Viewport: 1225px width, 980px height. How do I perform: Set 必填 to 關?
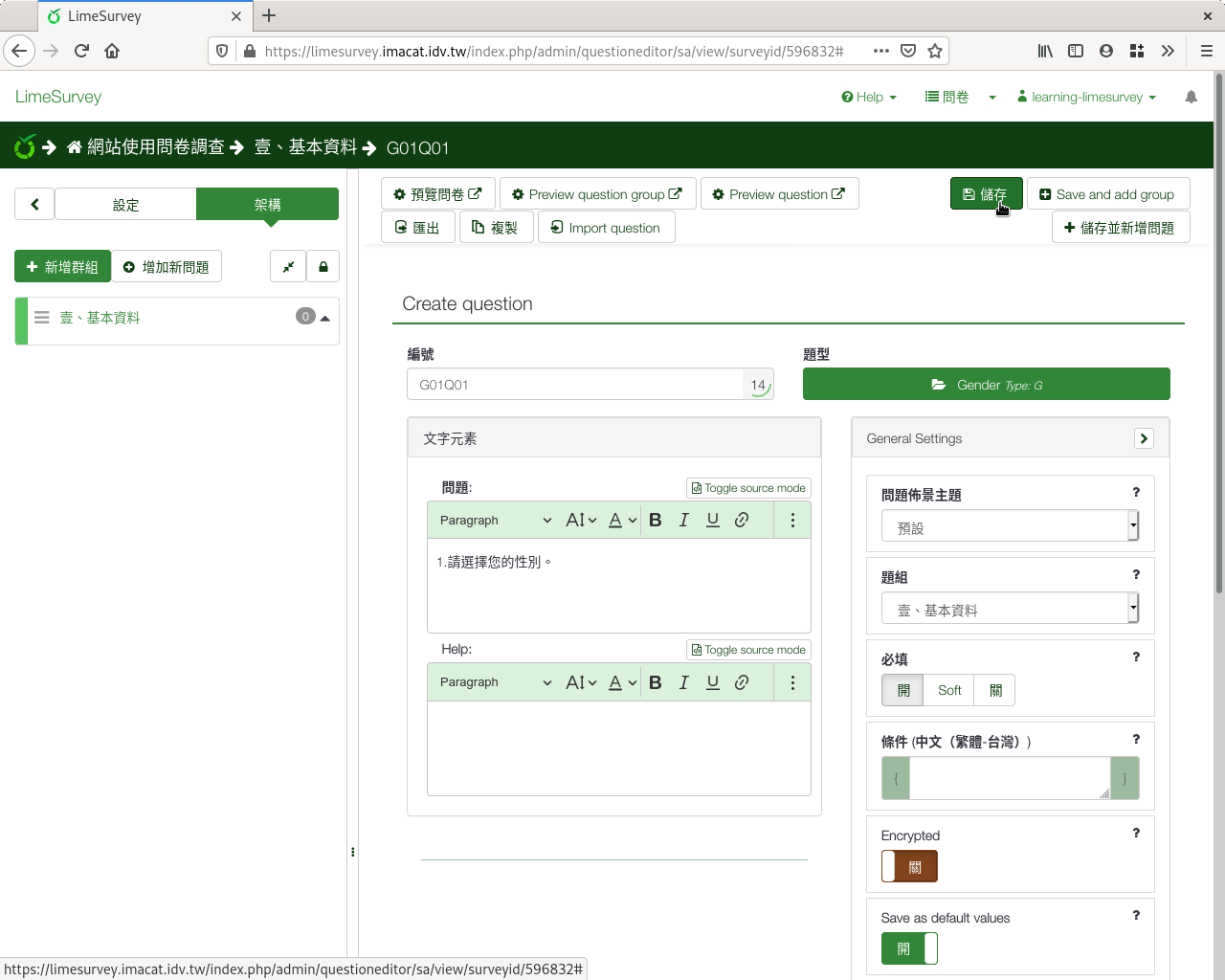tap(995, 690)
